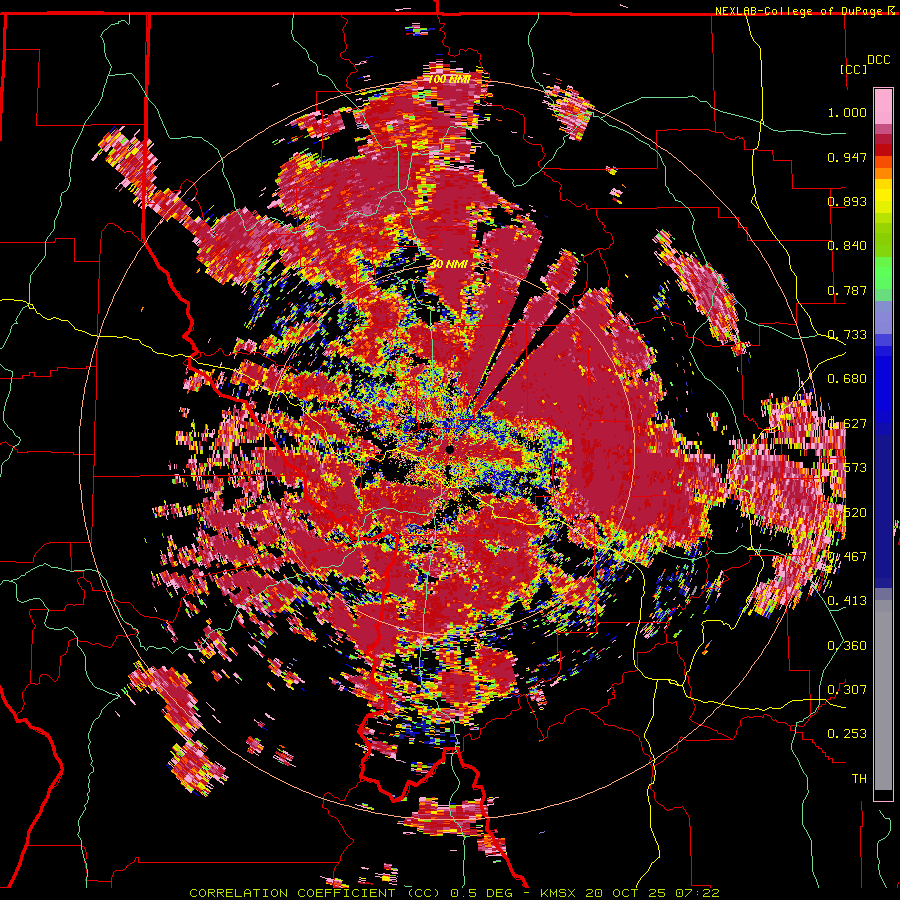Screen dimensions: 900x900
Task: Click the 20 OCT 25 date text
Action: coord(626,893)
